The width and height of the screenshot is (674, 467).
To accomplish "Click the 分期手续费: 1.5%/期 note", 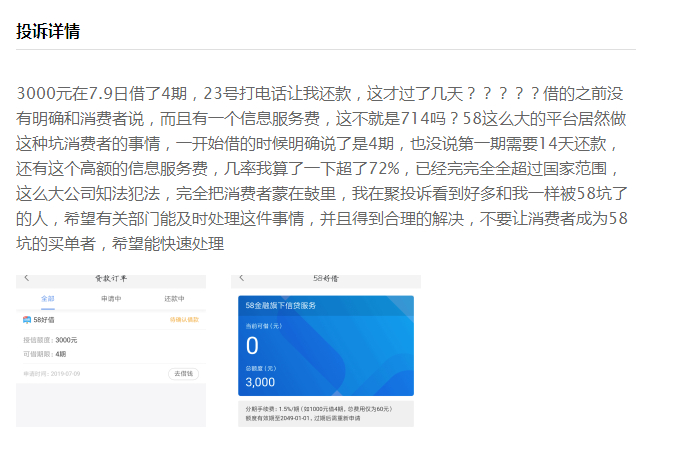I will (x=319, y=409).
